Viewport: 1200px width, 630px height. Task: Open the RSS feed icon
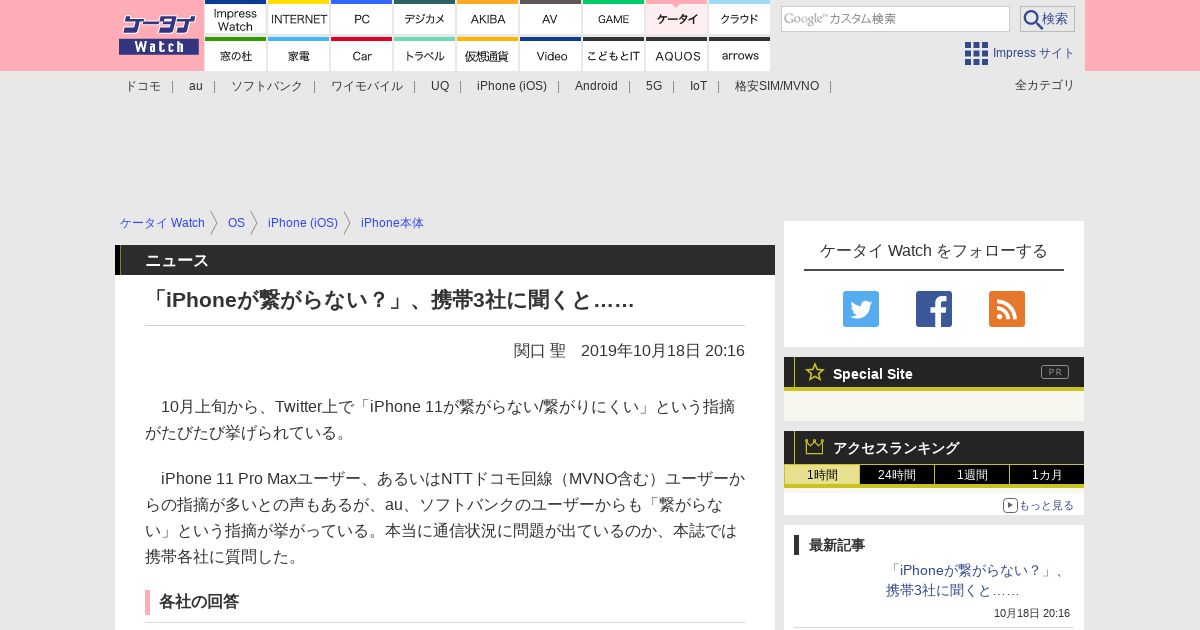coord(1007,309)
